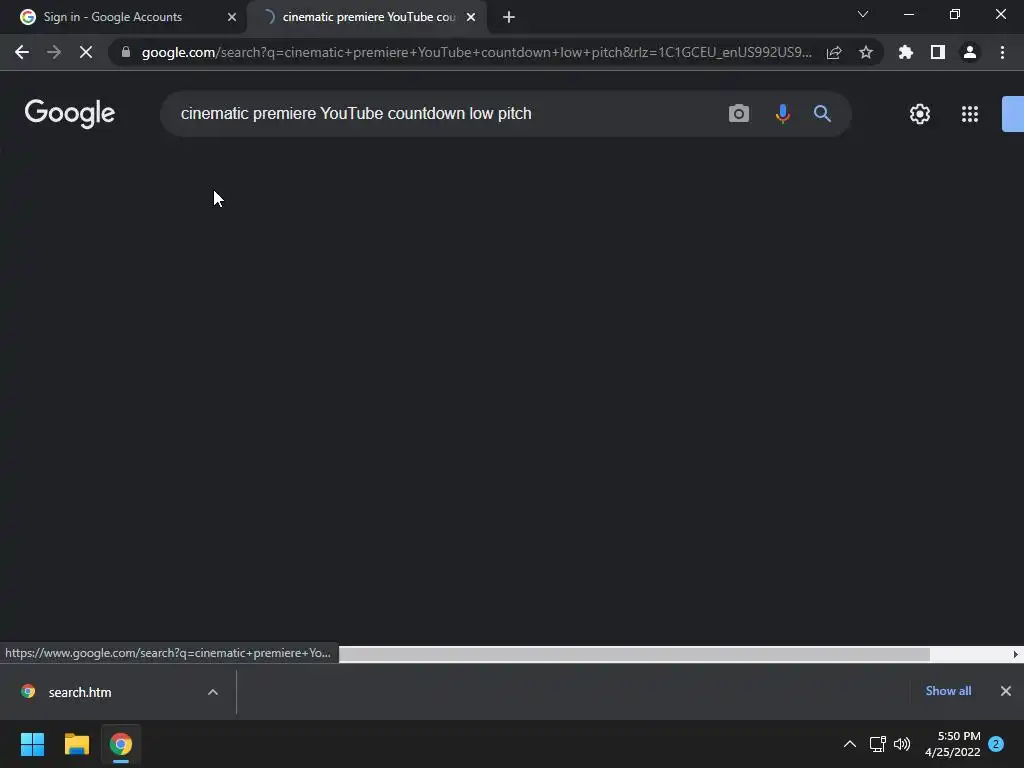Close the downloads bar
1024x768 pixels.
pos(1006,691)
